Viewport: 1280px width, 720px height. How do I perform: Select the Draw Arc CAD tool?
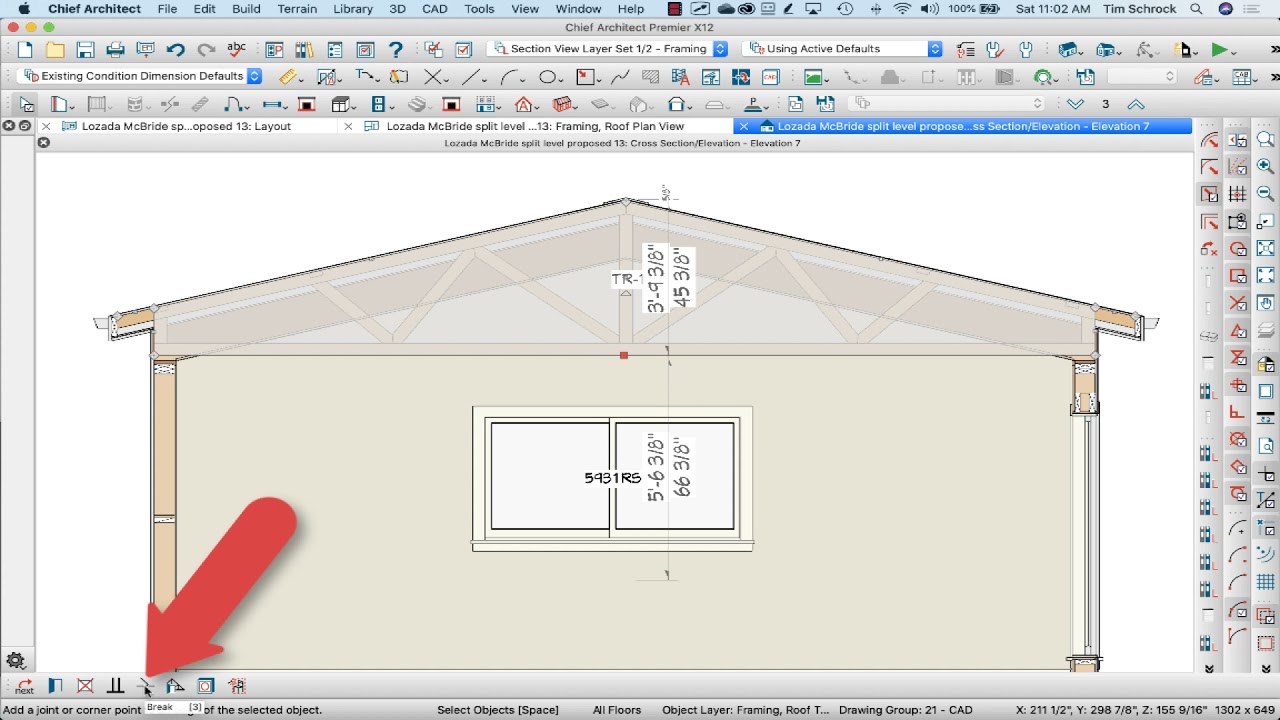(510, 77)
